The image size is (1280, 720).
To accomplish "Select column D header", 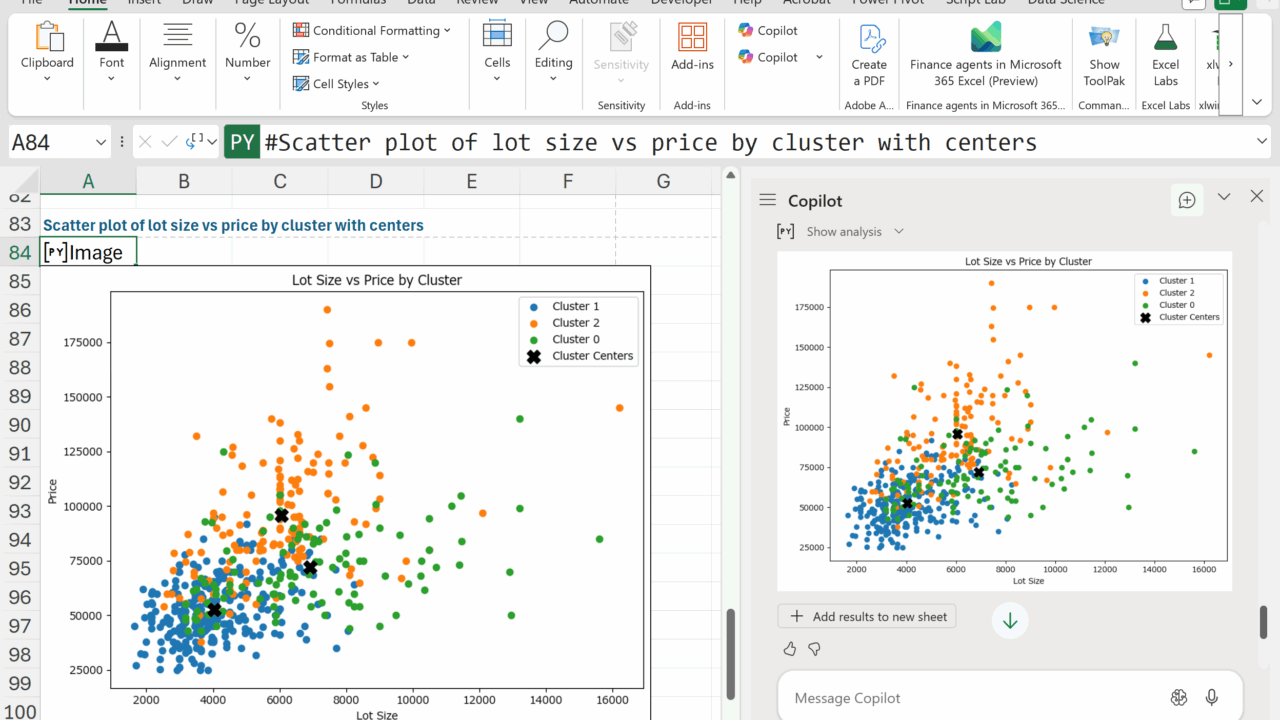I will [x=375, y=181].
